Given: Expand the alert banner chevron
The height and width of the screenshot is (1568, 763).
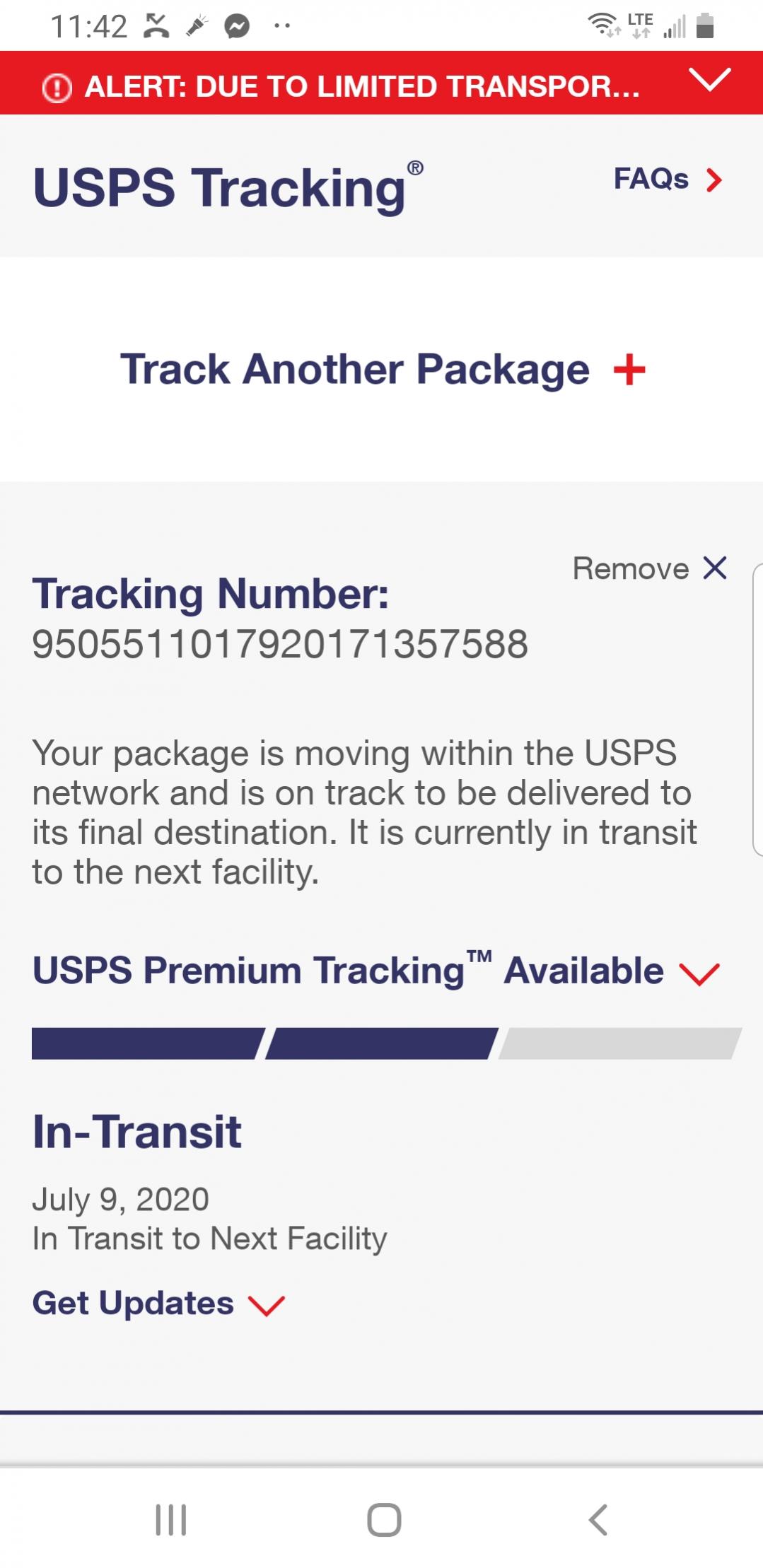Looking at the screenshot, I should point(709,79).
